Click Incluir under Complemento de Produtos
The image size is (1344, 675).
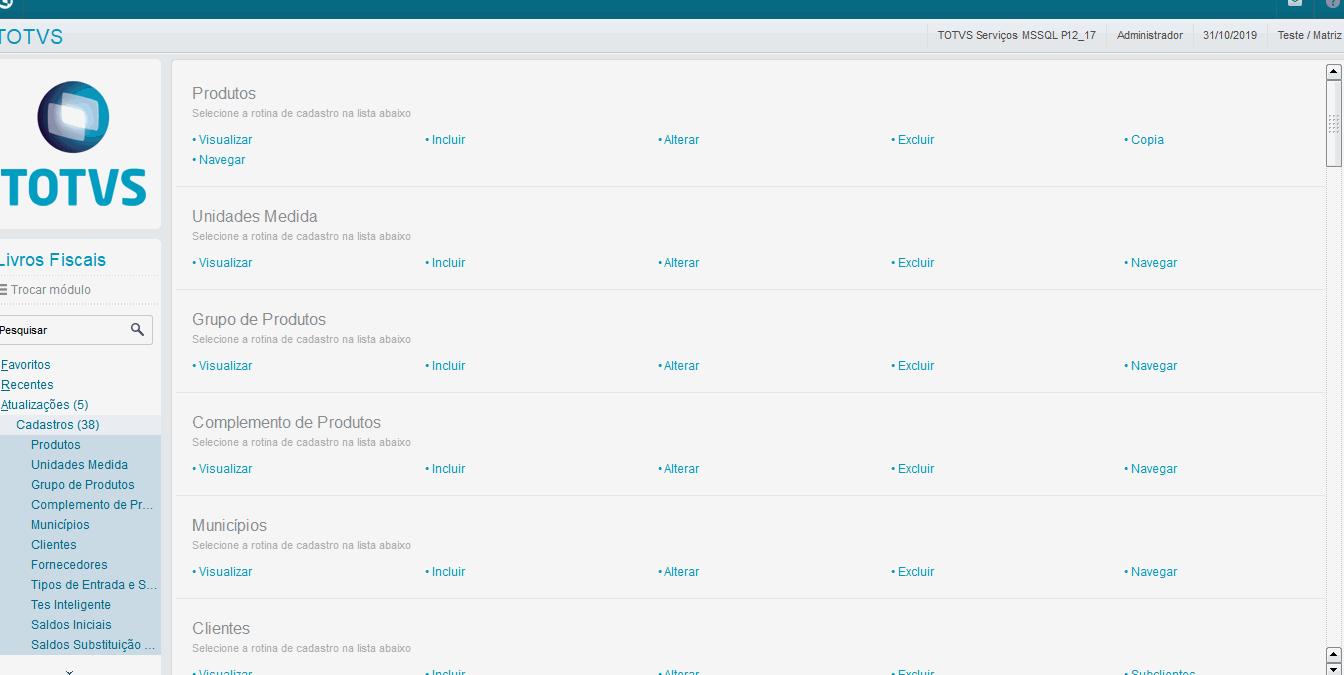(448, 469)
